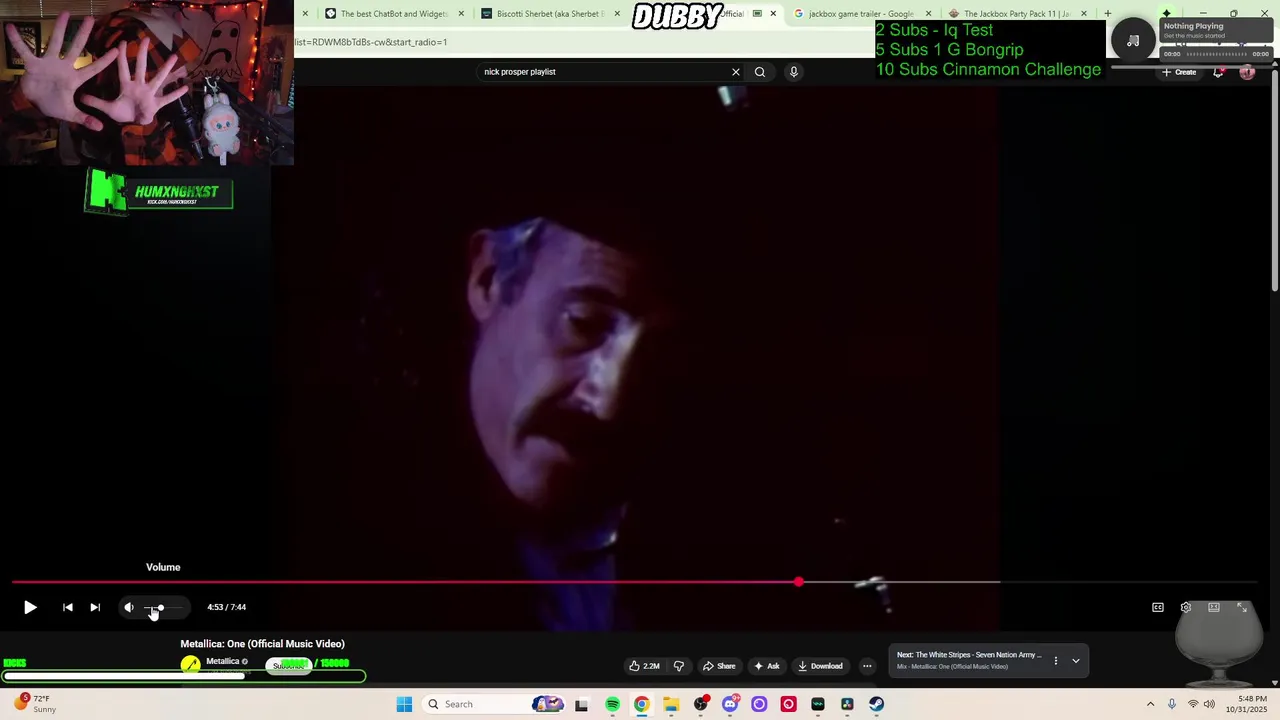This screenshot has width=1280, height=720.
Task: Open options menu of the Next mix card
Action: tap(1055, 661)
